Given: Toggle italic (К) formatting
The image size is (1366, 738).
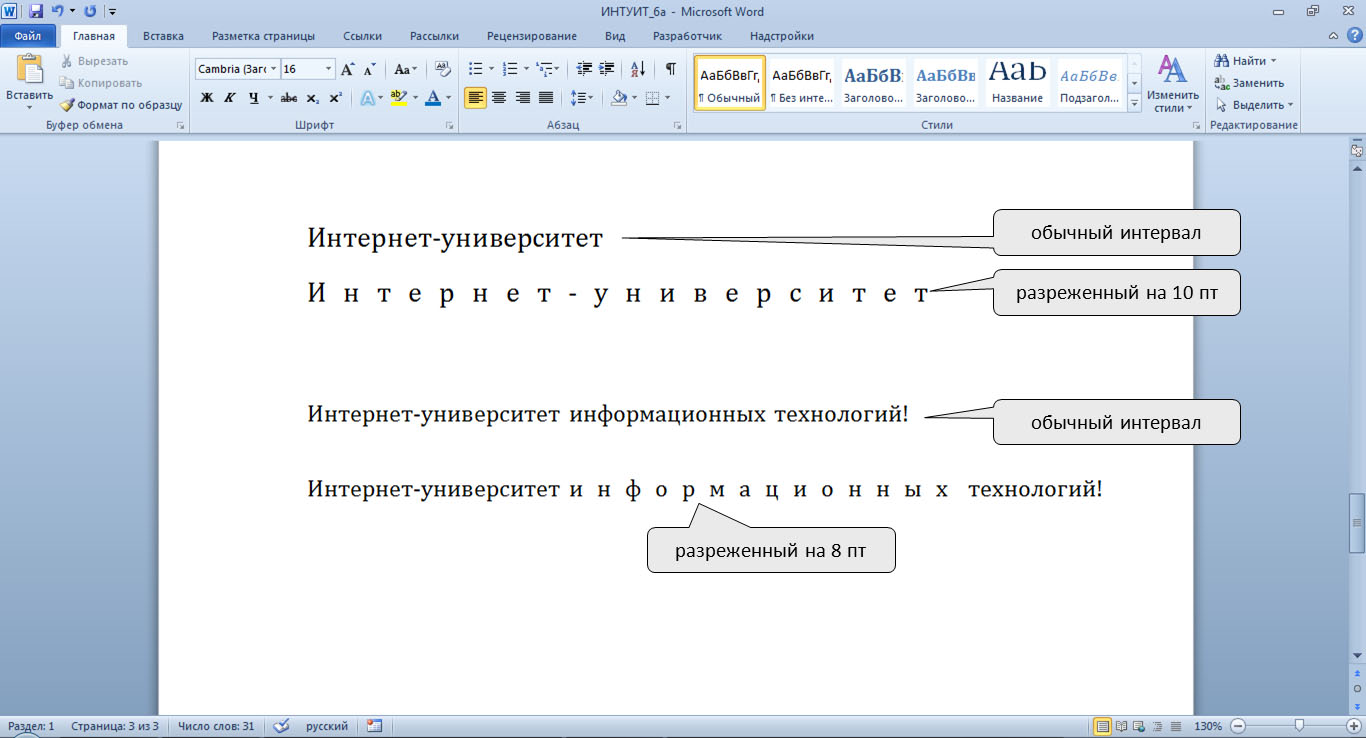Looking at the screenshot, I should [229, 97].
